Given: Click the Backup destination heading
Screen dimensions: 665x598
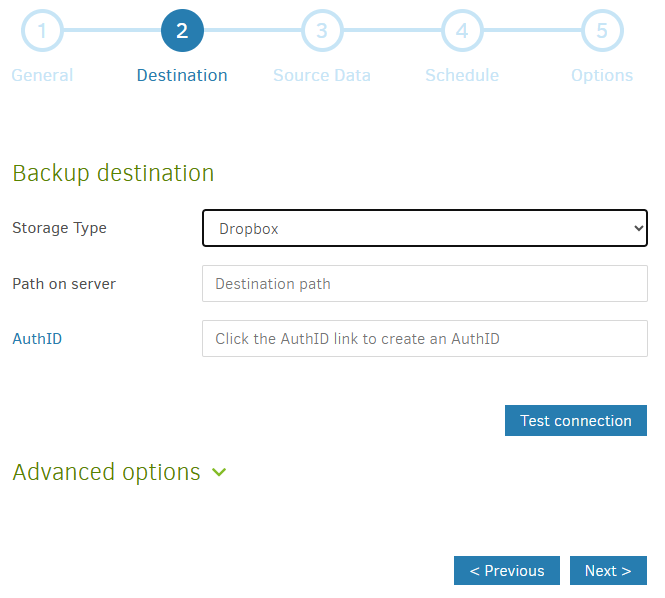Looking at the screenshot, I should (x=113, y=173).
